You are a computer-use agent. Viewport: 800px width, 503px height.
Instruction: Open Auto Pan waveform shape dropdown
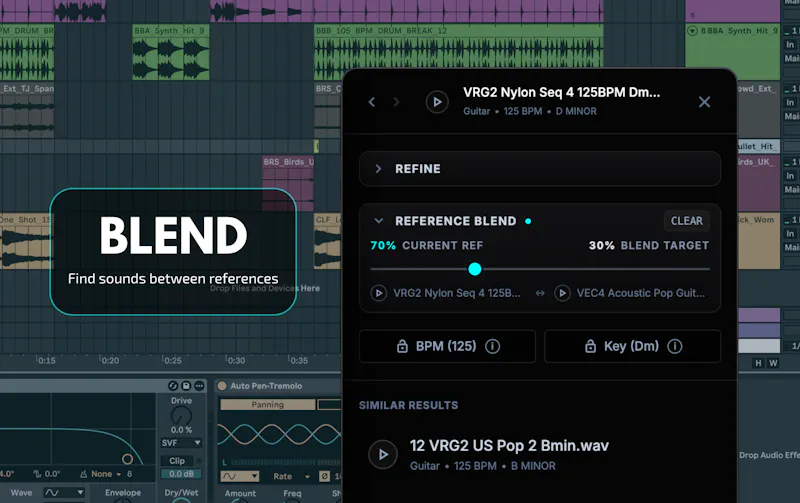[x=240, y=476]
